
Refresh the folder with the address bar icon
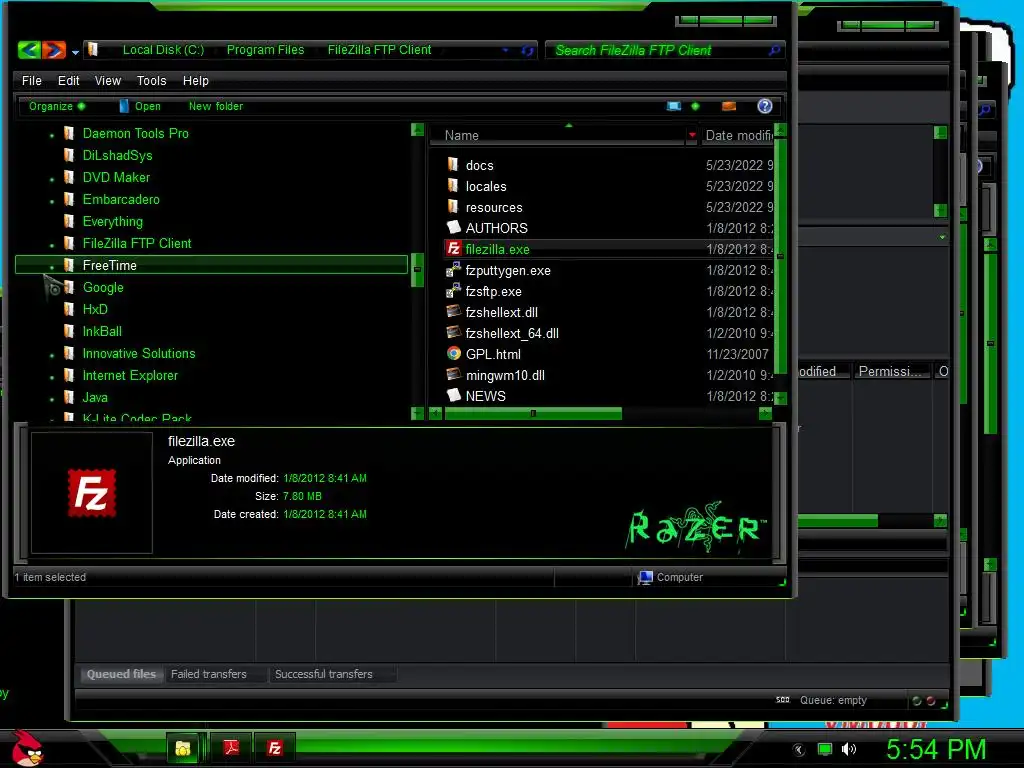tap(528, 50)
